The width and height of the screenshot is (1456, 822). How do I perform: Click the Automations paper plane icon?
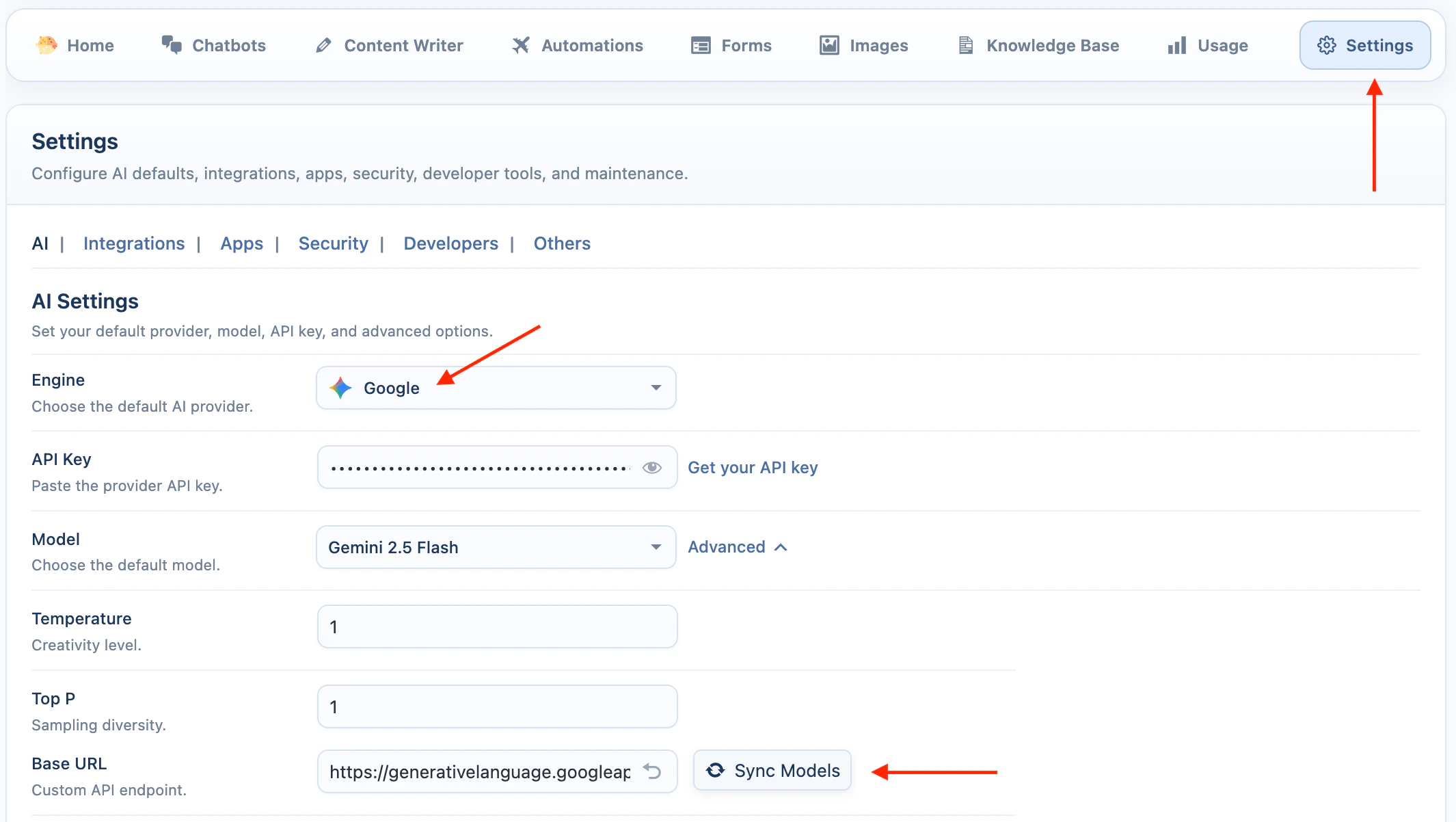pyautogui.click(x=521, y=45)
